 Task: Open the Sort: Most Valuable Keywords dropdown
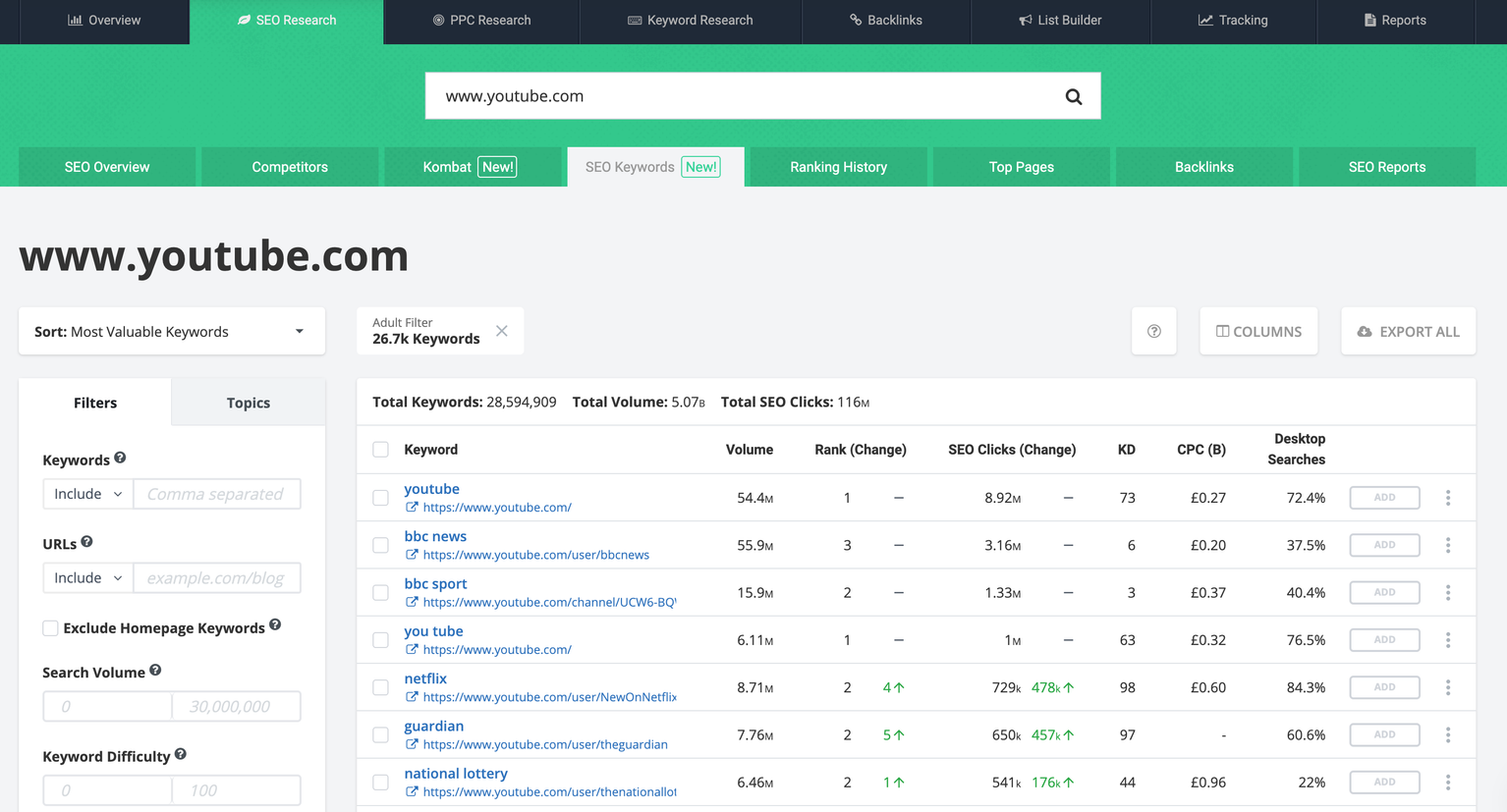click(x=171, y=332)
